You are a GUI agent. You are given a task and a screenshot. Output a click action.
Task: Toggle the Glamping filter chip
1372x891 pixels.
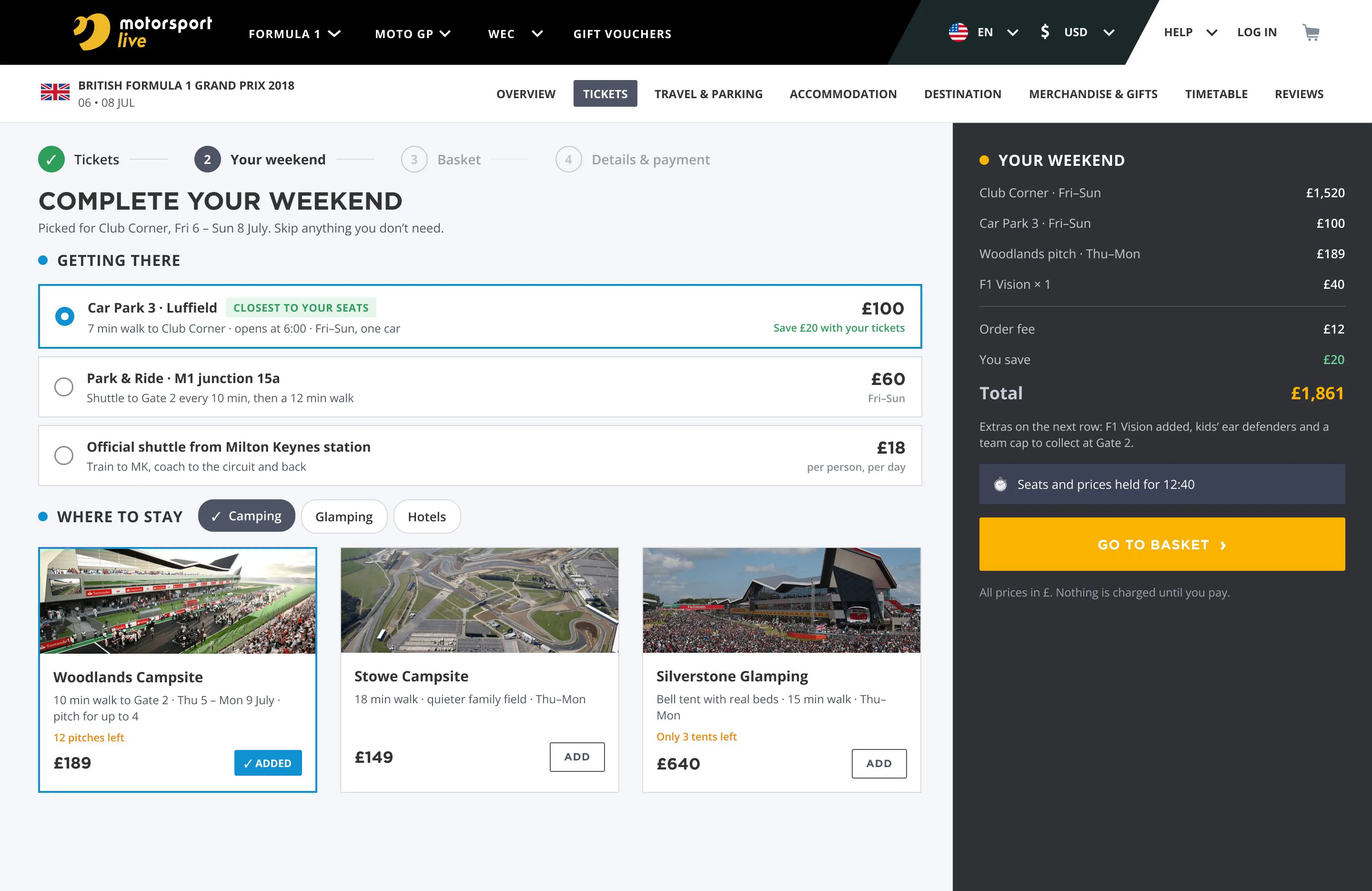click(x=343, y=516)
